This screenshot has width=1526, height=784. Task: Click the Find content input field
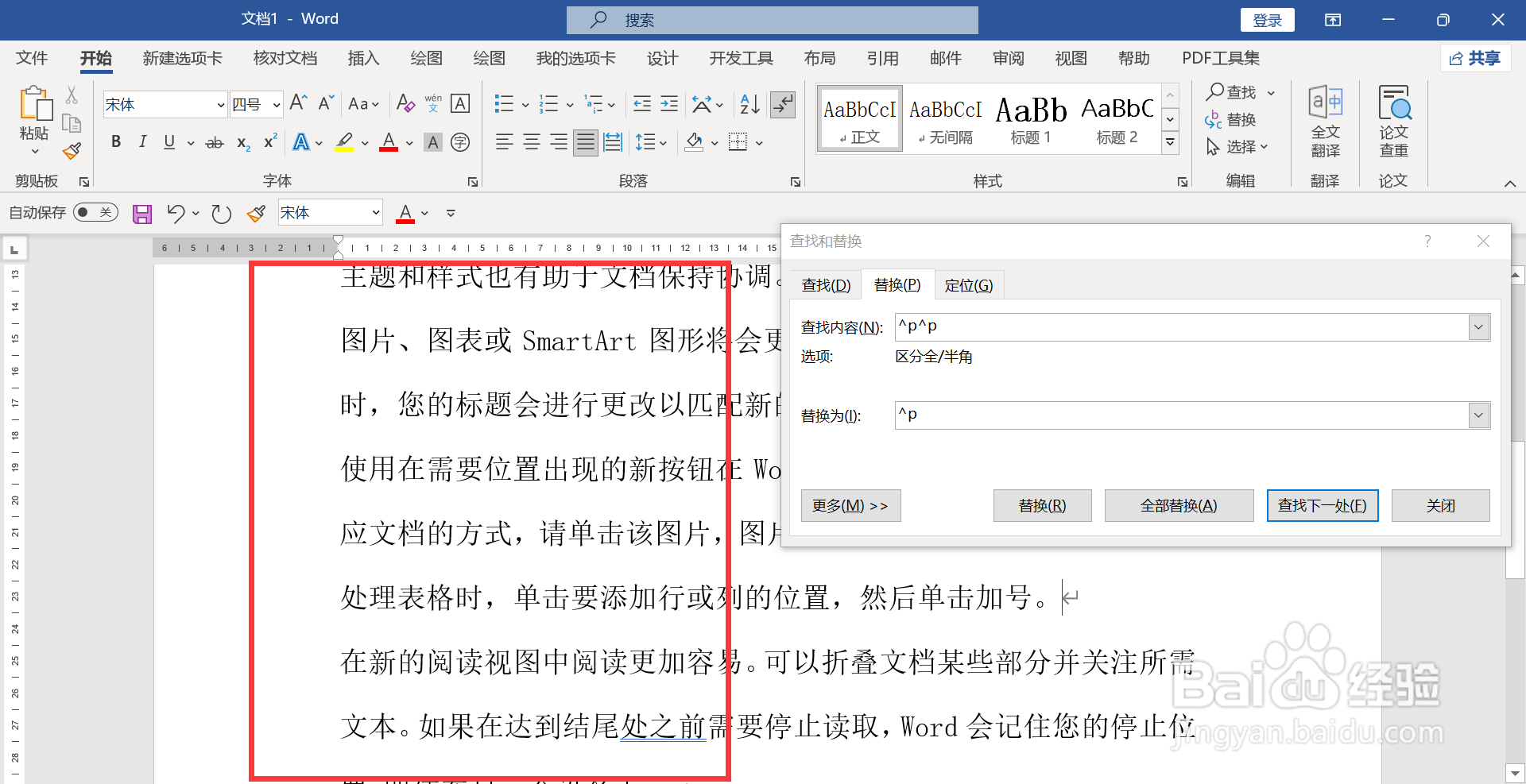click(x=1181, y=326)
